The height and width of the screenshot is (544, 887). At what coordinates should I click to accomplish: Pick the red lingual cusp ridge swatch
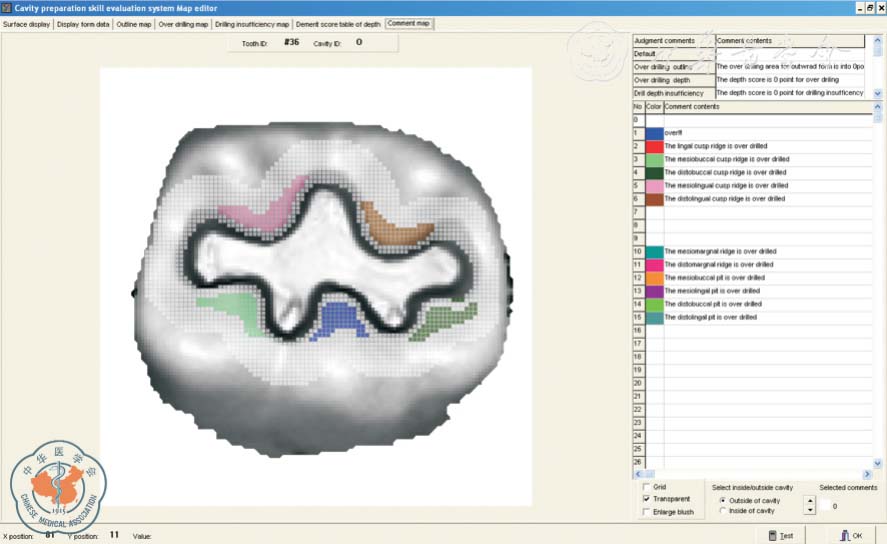tap(654, 146)
